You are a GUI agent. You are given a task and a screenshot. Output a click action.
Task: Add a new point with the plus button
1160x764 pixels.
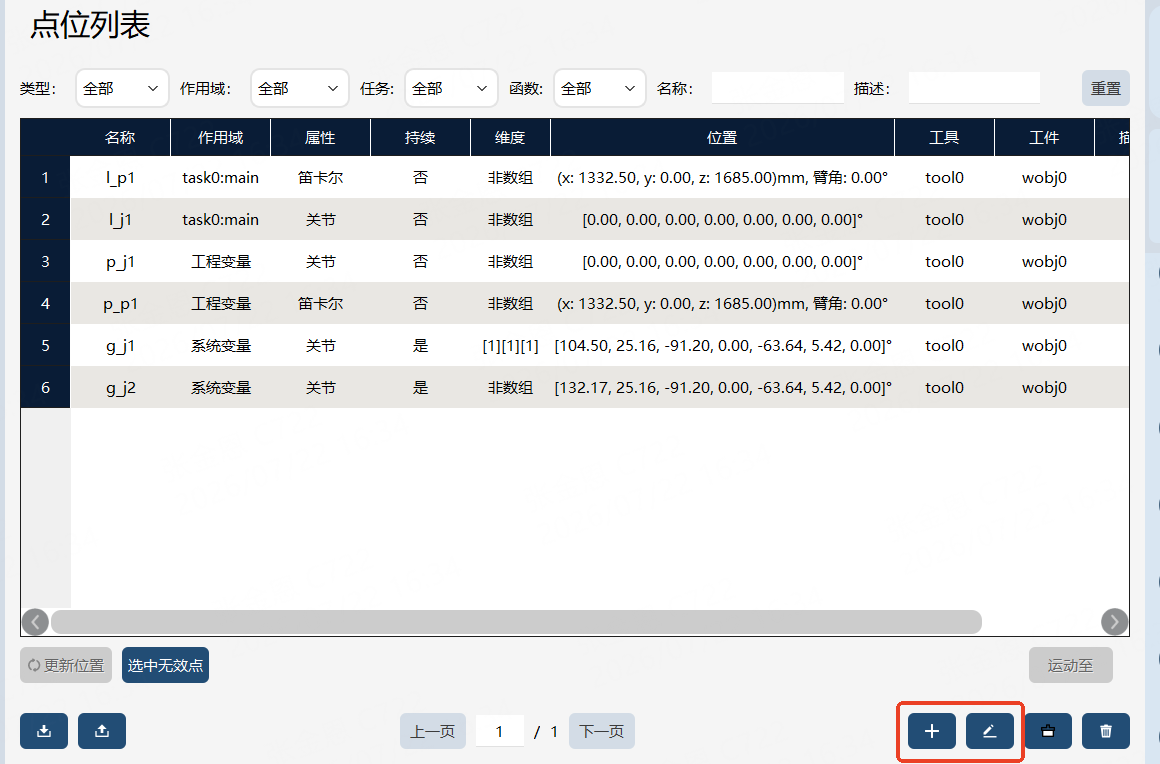coord(931,731)
